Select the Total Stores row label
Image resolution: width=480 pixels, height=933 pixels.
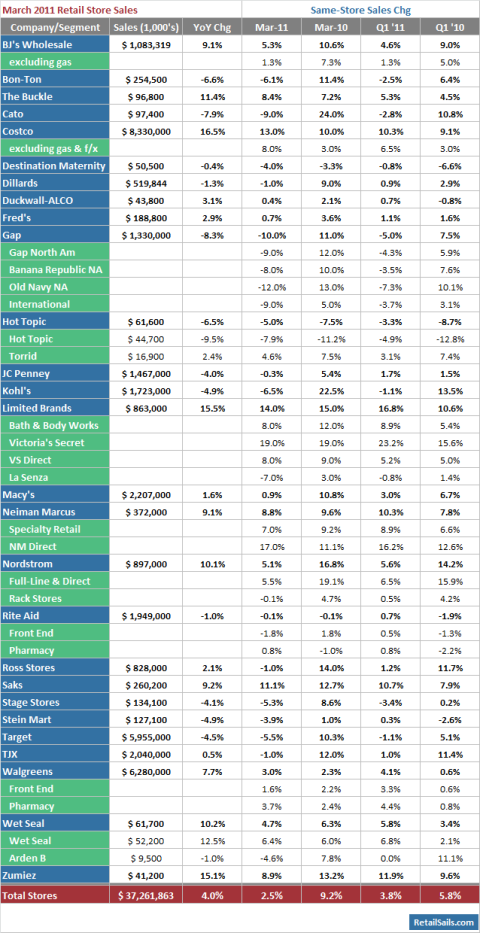(x=55, y=894)
